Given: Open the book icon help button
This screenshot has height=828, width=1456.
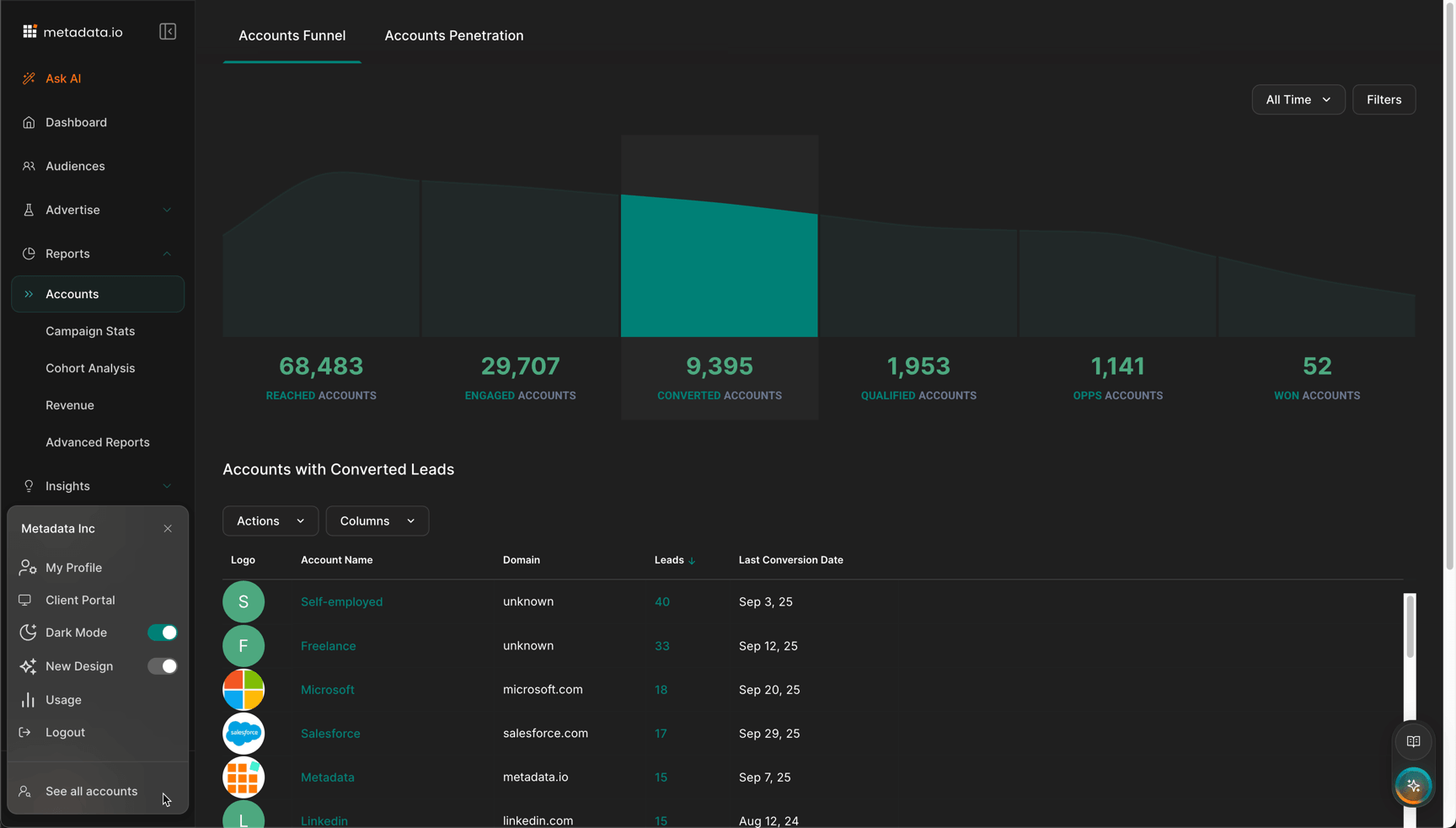Looking at the screenshot, I should 1413,742.
